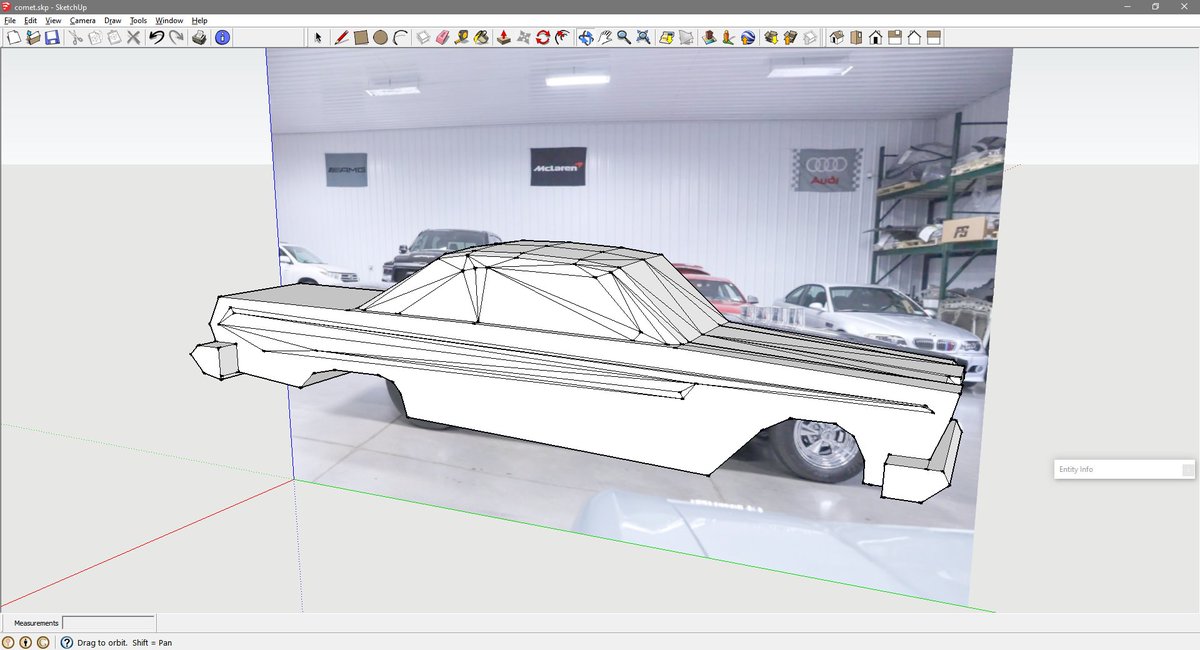Undo the last action
The image size is (1200, 650).
[157, 38]
